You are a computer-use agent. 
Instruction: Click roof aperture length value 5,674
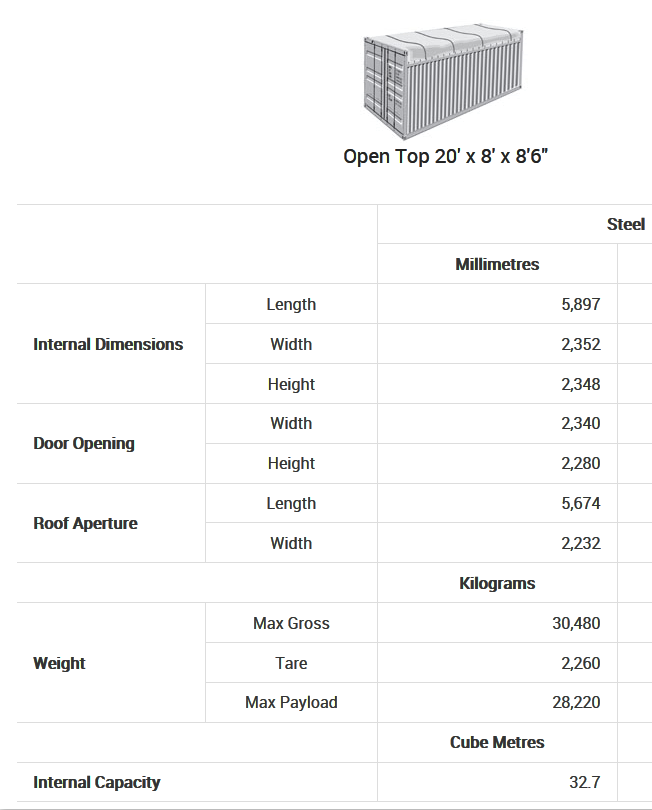tap(581, 503)
